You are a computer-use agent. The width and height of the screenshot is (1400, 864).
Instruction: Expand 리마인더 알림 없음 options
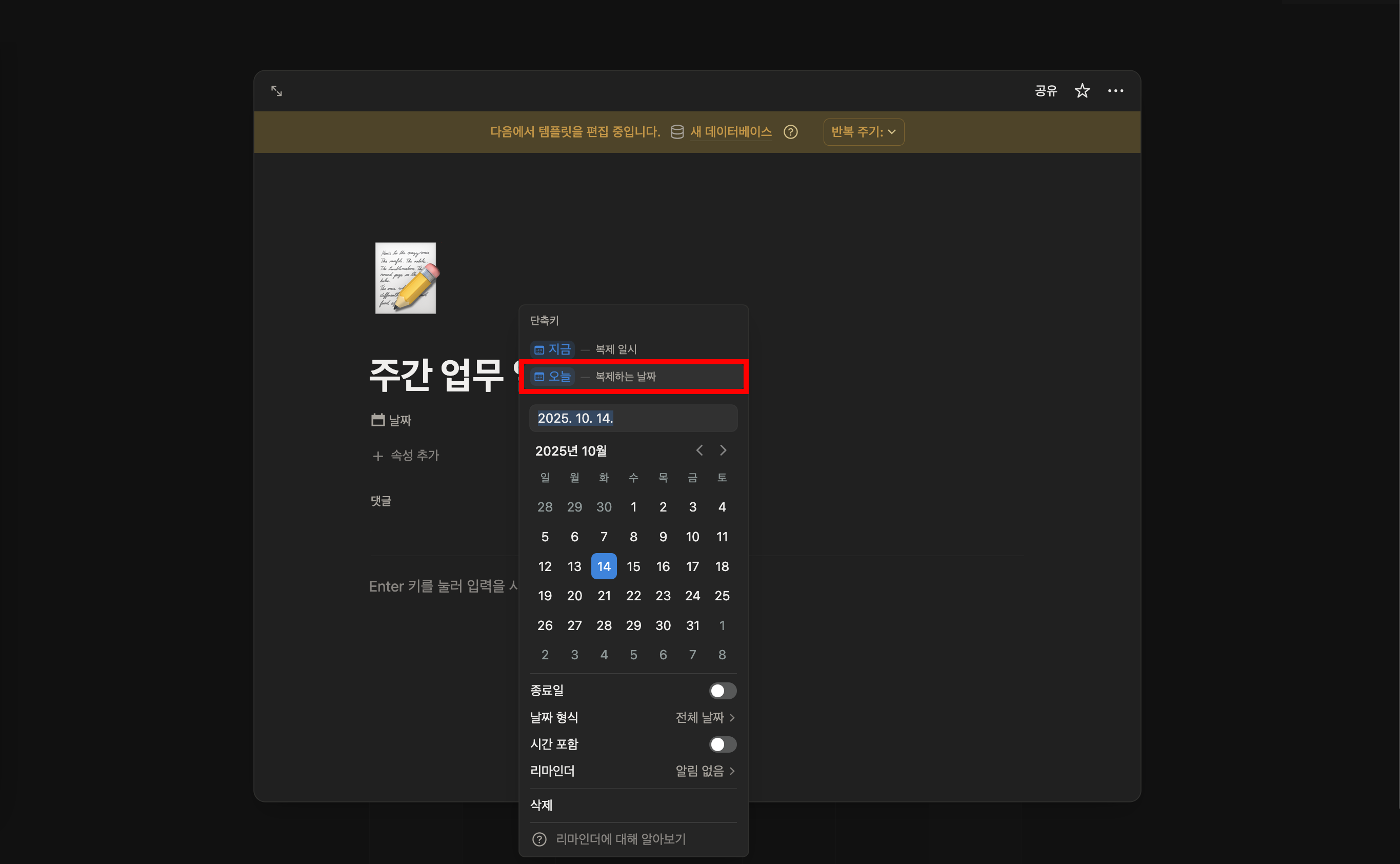(x=704, y=771)
